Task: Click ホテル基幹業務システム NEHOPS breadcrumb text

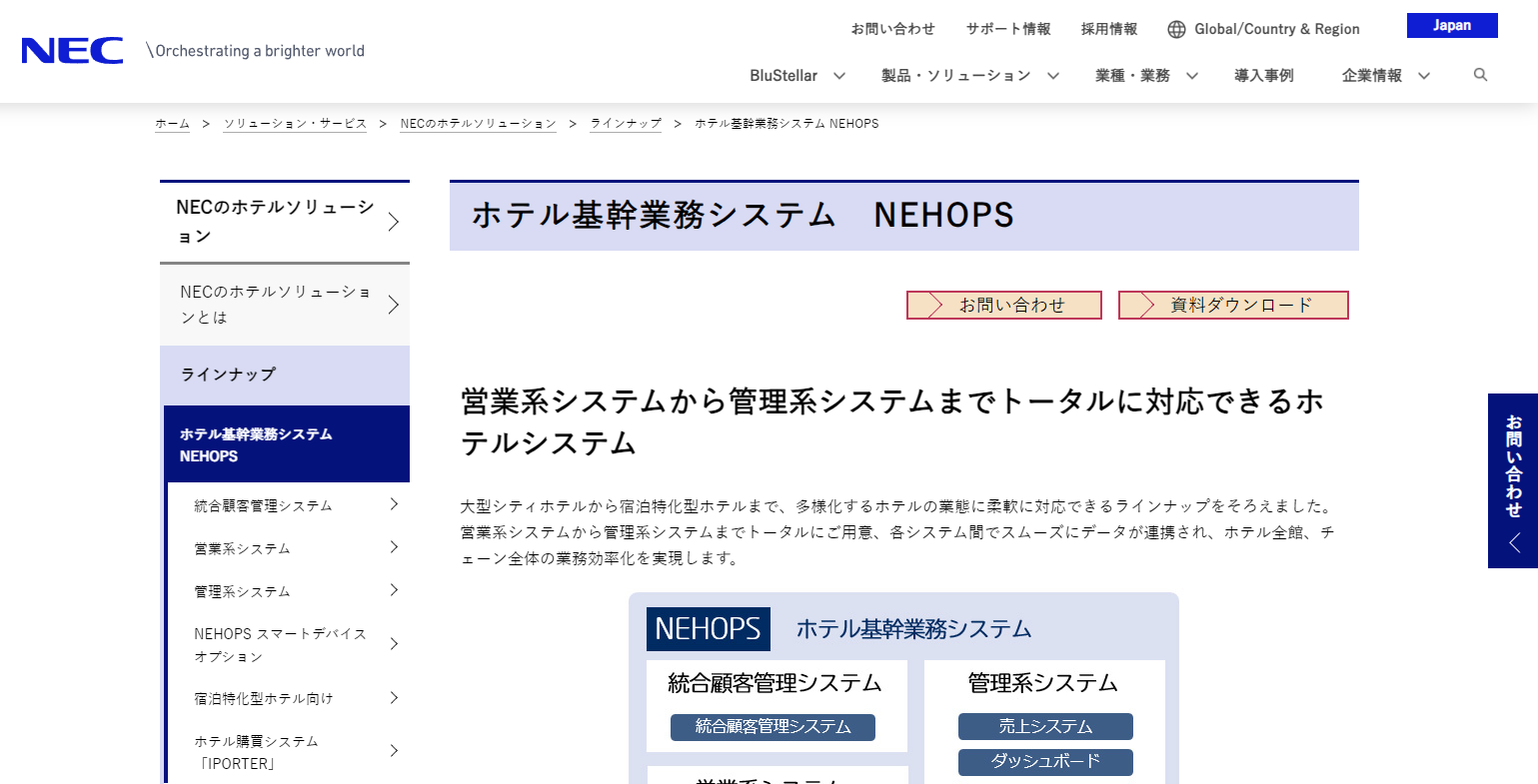Action: point(786,124)
